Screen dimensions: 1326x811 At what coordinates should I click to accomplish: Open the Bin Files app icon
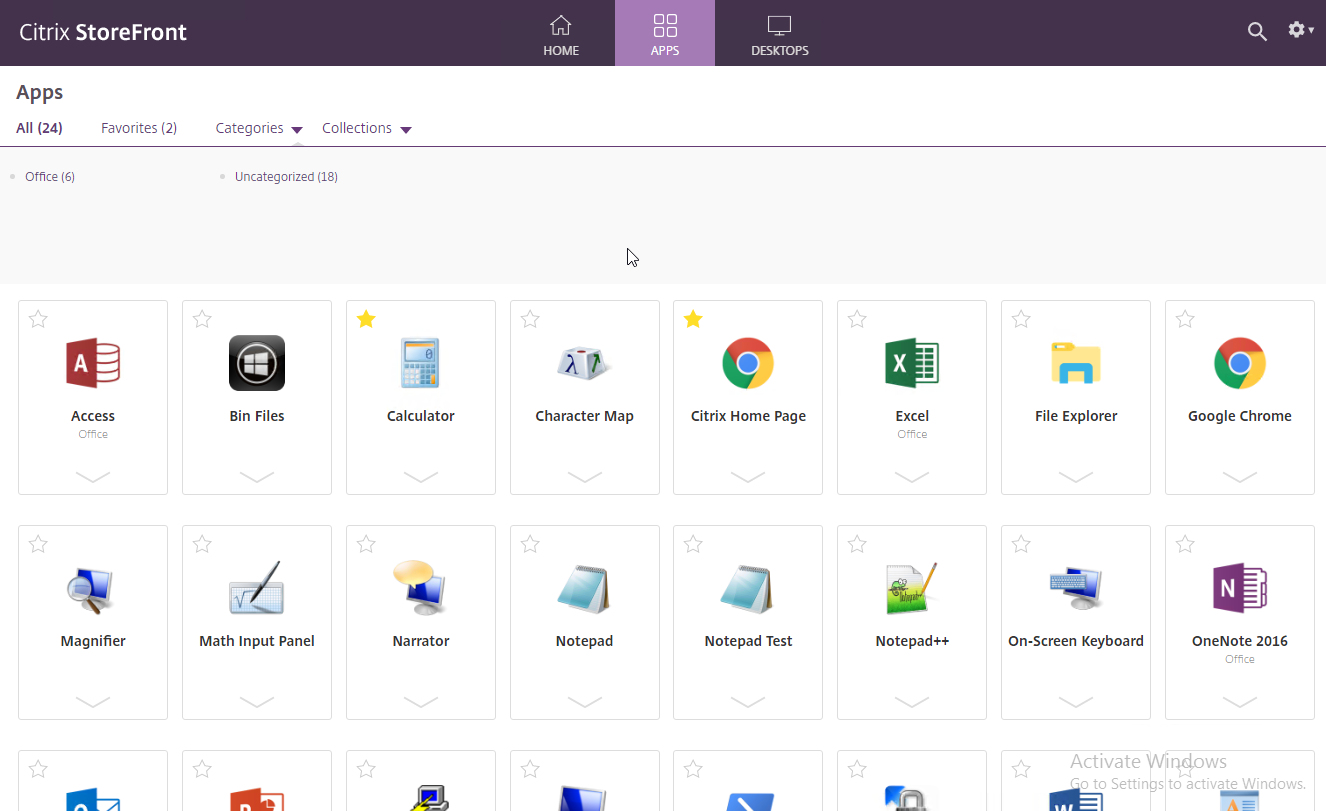point(257,363)
